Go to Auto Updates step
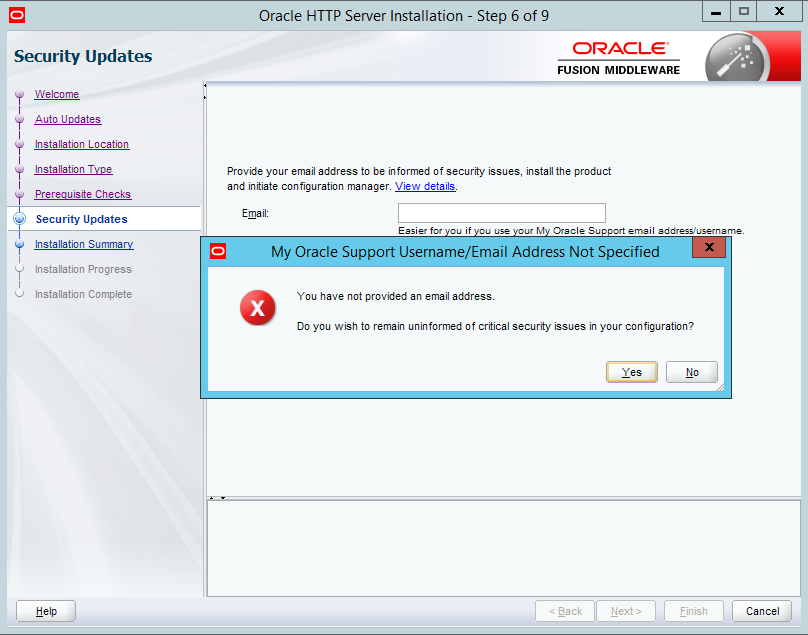This screenshot has height=635, width=808. pos(68,119)
